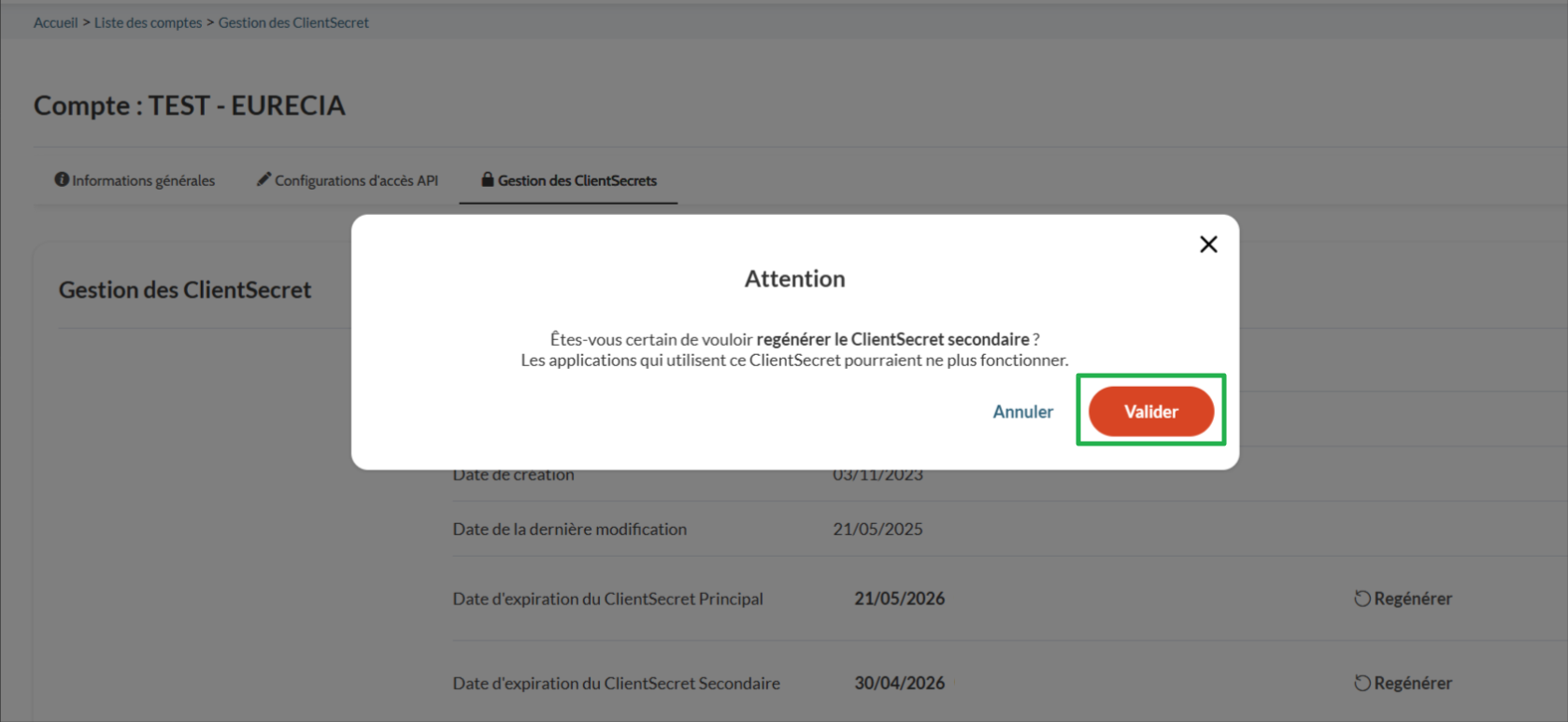The image size is (1568, 722).
Task: Switch to Configurations d'accès API tab
Action: tap(356, 180)
